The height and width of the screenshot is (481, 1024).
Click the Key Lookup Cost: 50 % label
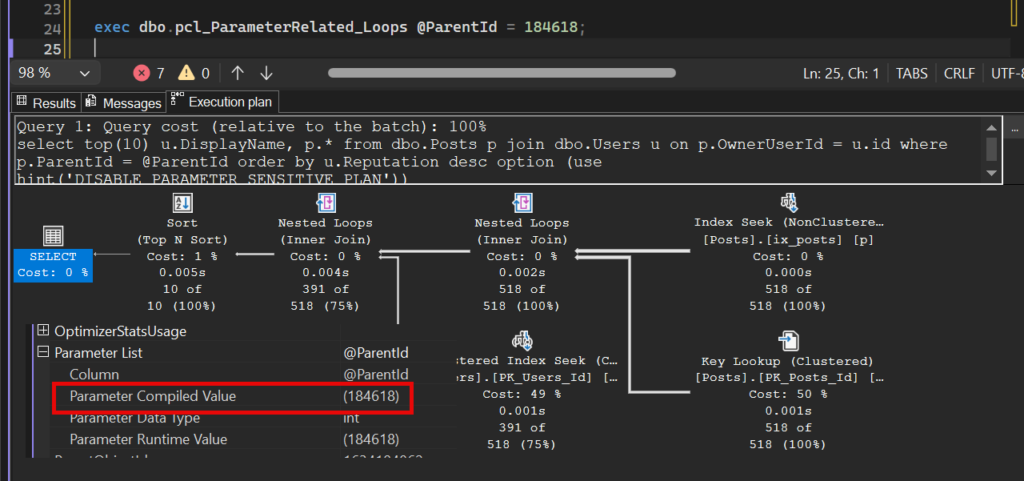click(x=788, y=394)
